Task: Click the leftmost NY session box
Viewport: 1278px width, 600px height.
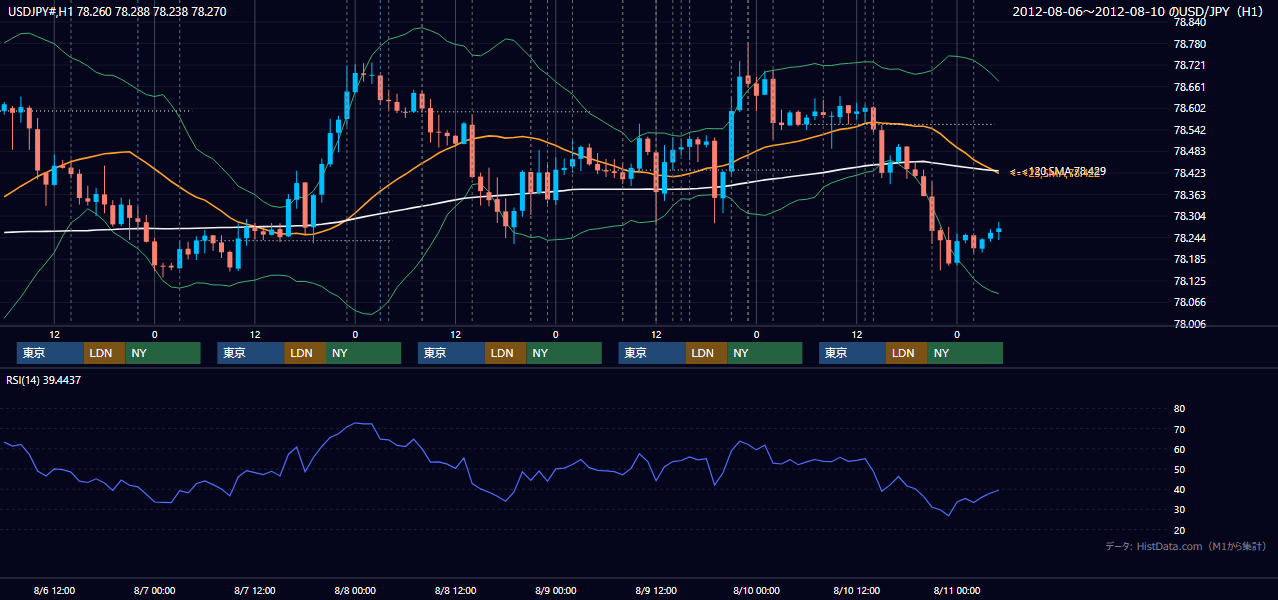Action: tap(163, 353)
